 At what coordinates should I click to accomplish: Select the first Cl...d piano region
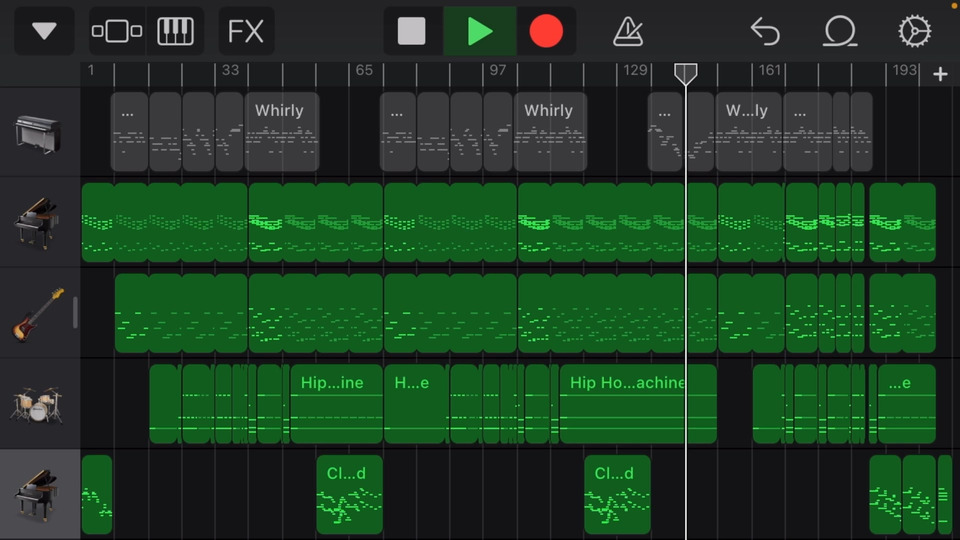click(350, 495)
